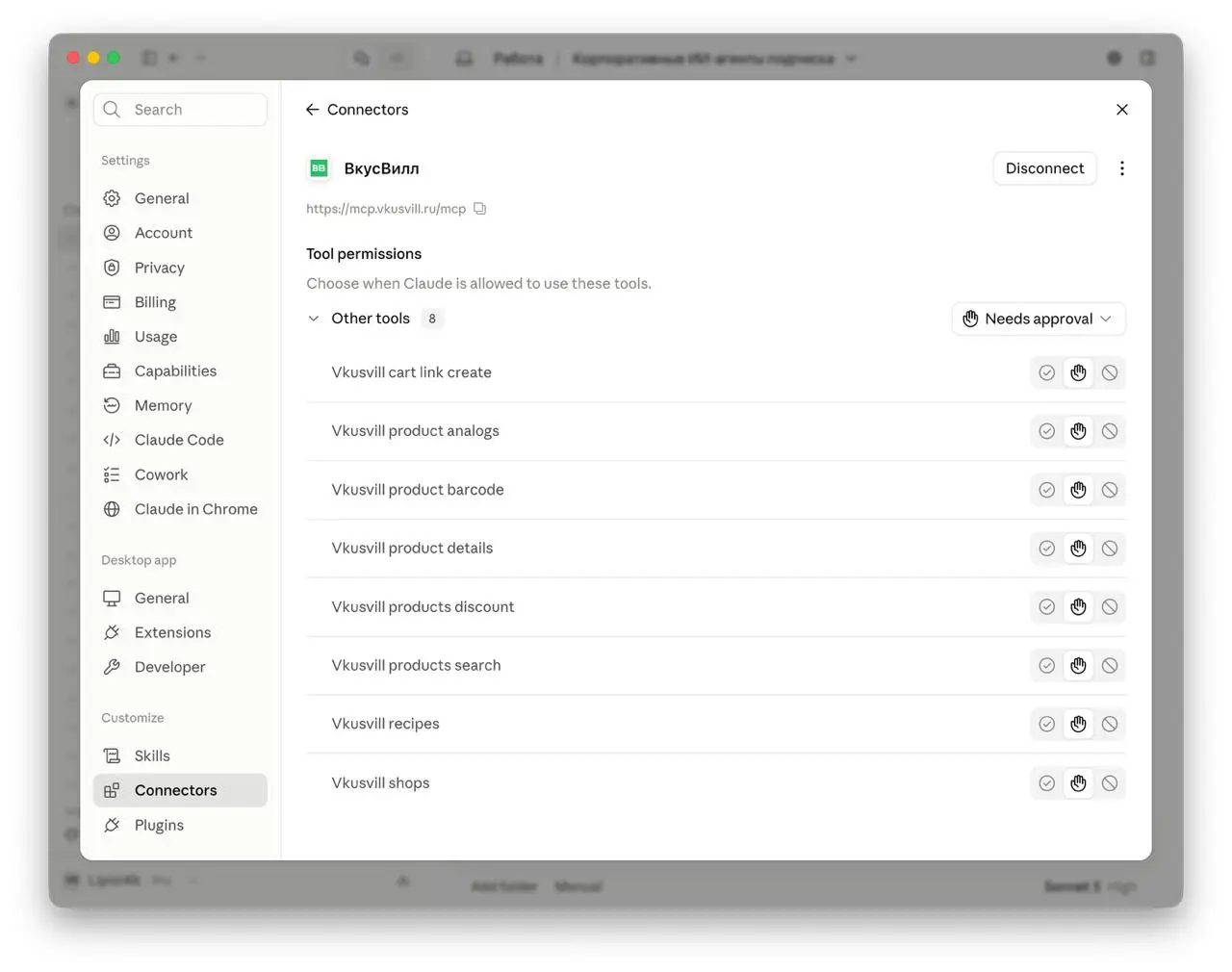
Task: Set cart link create to needs approval
Action: click(x=1078, y=373)
